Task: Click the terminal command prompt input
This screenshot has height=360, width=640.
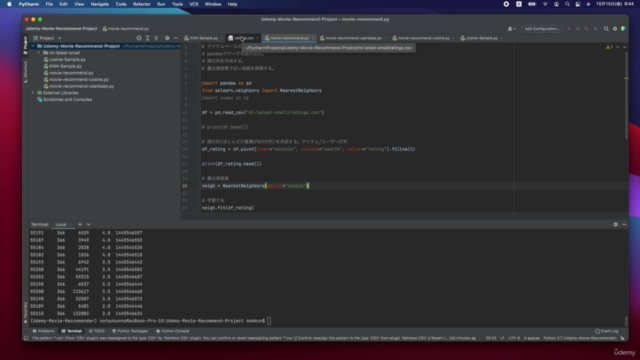Action: click(x=269, y=321)
